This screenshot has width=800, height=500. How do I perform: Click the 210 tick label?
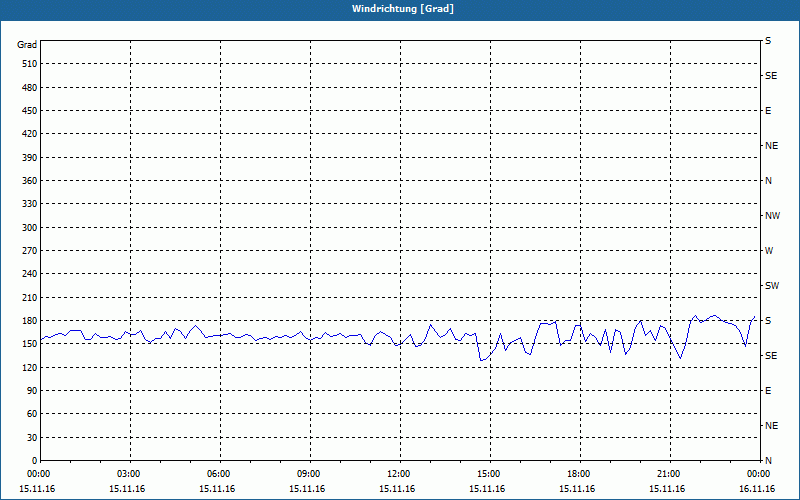pyautogui.click(x=30, y=297)
